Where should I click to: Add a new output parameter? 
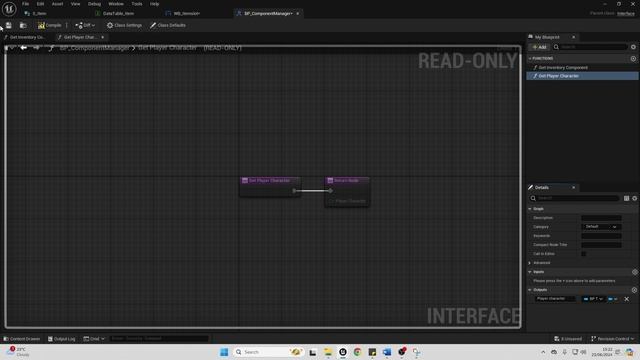click(635, 290)
